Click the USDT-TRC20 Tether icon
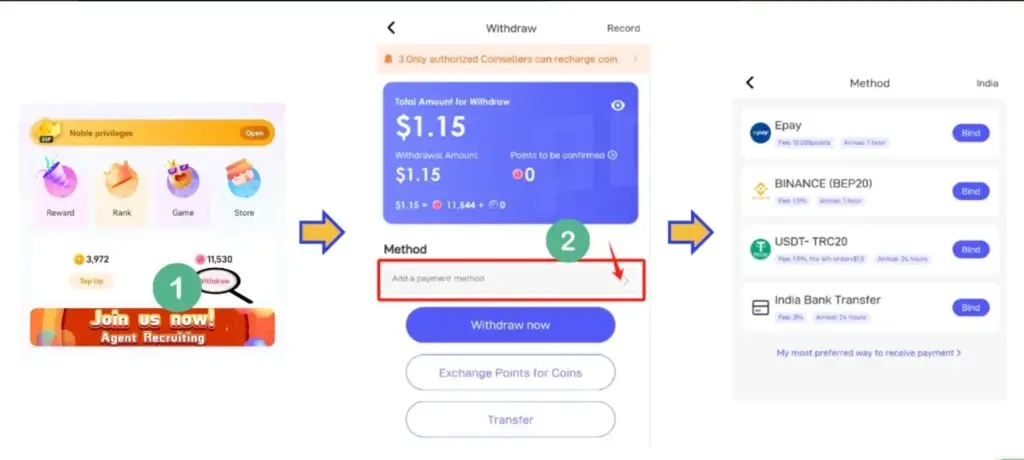 tap(760, 250)
